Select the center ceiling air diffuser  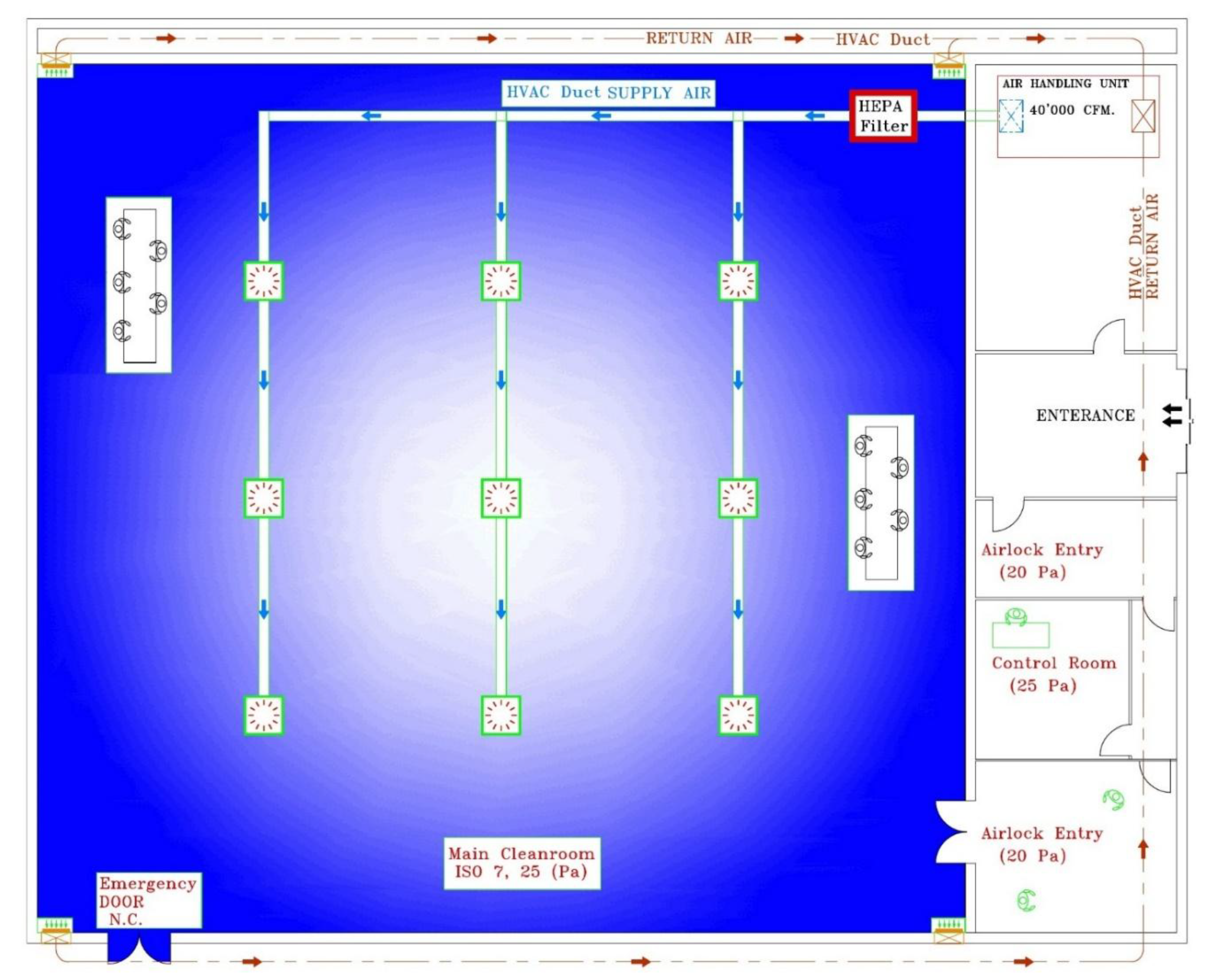tap(500, 498)
